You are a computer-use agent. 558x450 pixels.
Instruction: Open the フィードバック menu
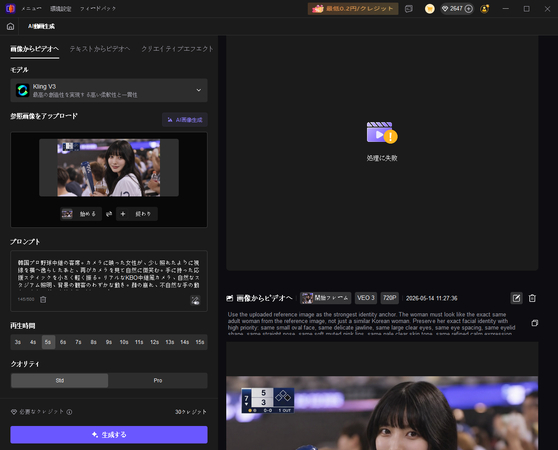click(98, 9)
